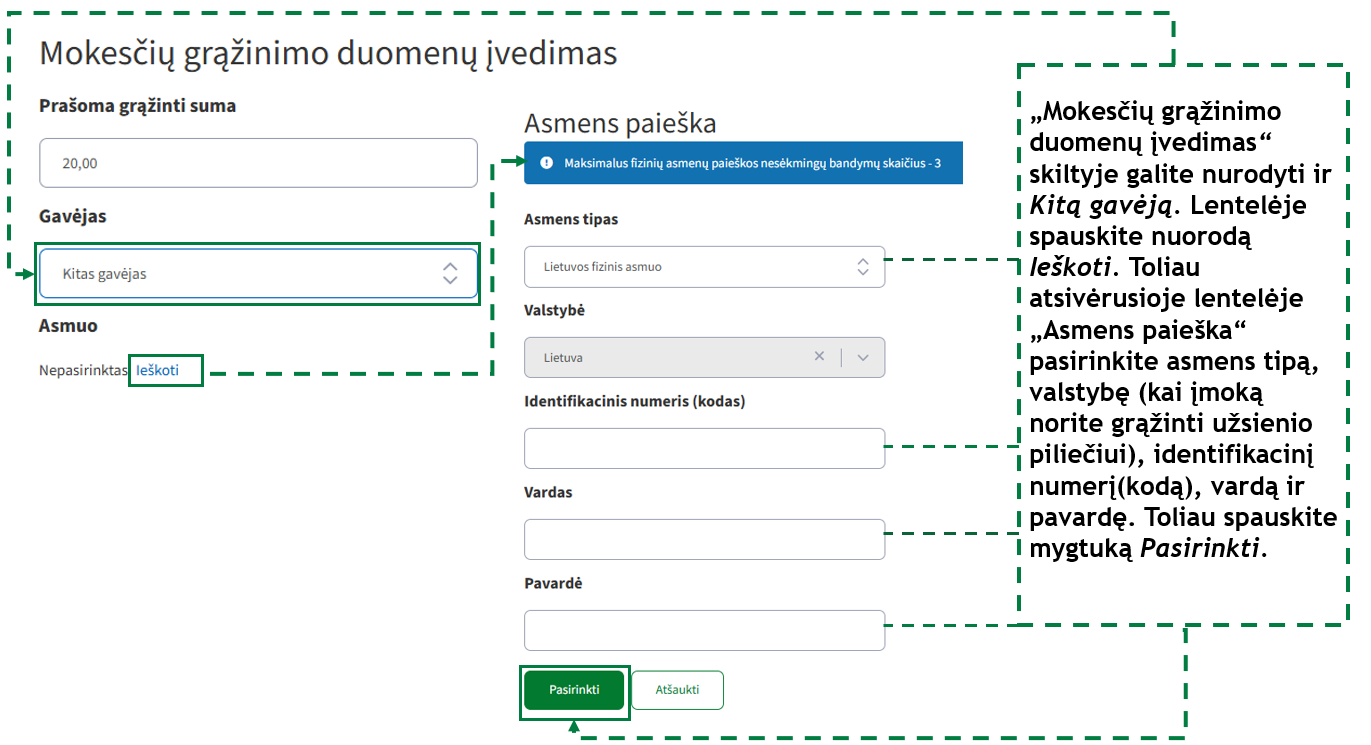Click the green arrowhead pointing at Kitas gavėjas
The image size is (1371, 745).
point(25,274)
